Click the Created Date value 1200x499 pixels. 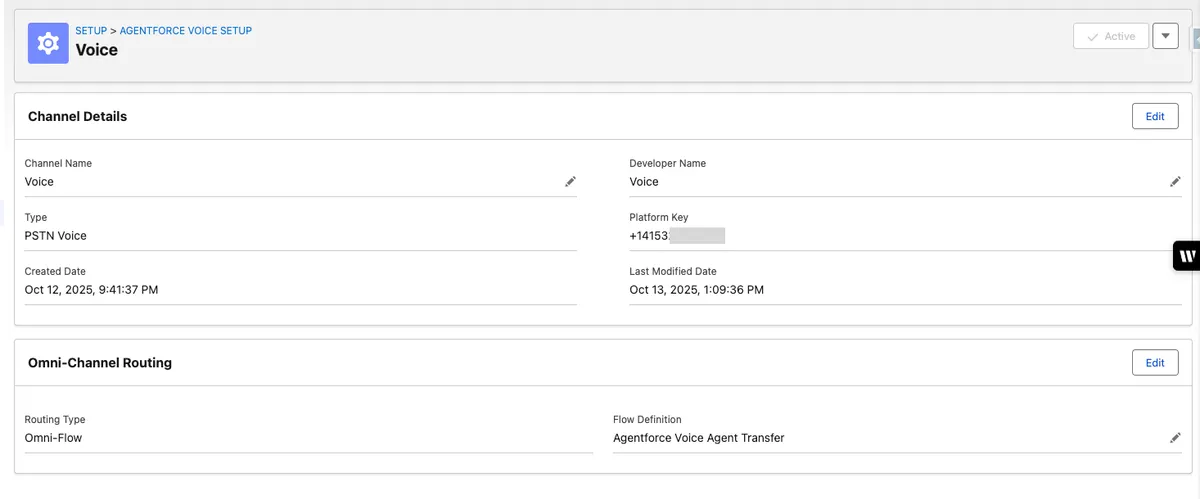point(91,290)
